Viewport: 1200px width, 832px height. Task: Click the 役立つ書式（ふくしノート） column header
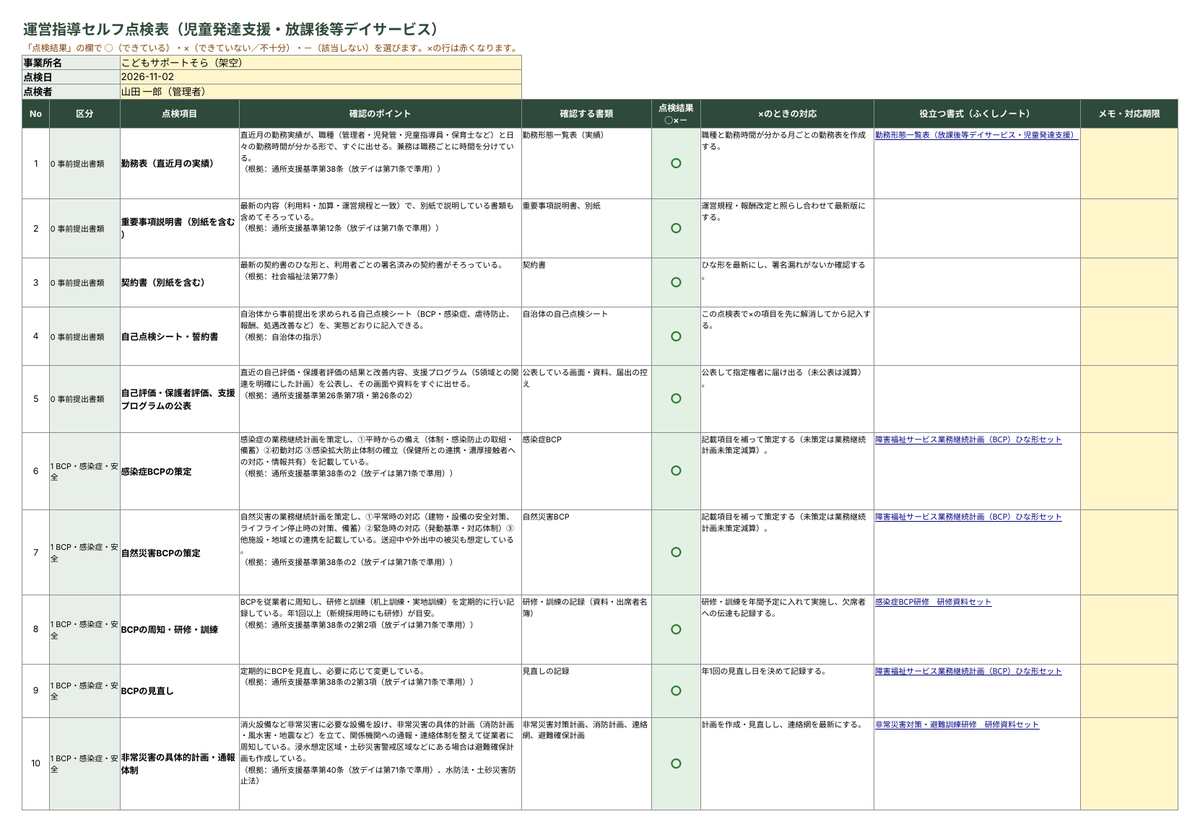(x=977, y=114)
